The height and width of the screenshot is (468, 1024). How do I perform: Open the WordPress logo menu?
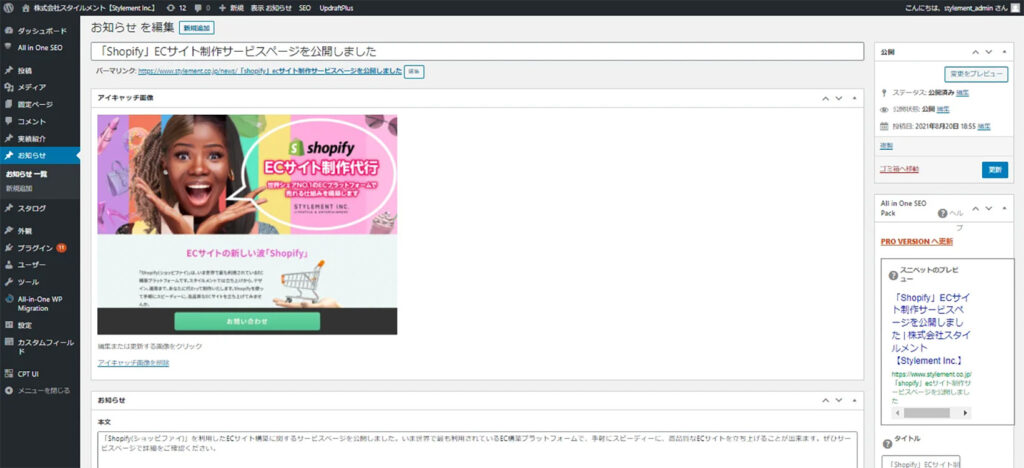(x=8, y=8)
